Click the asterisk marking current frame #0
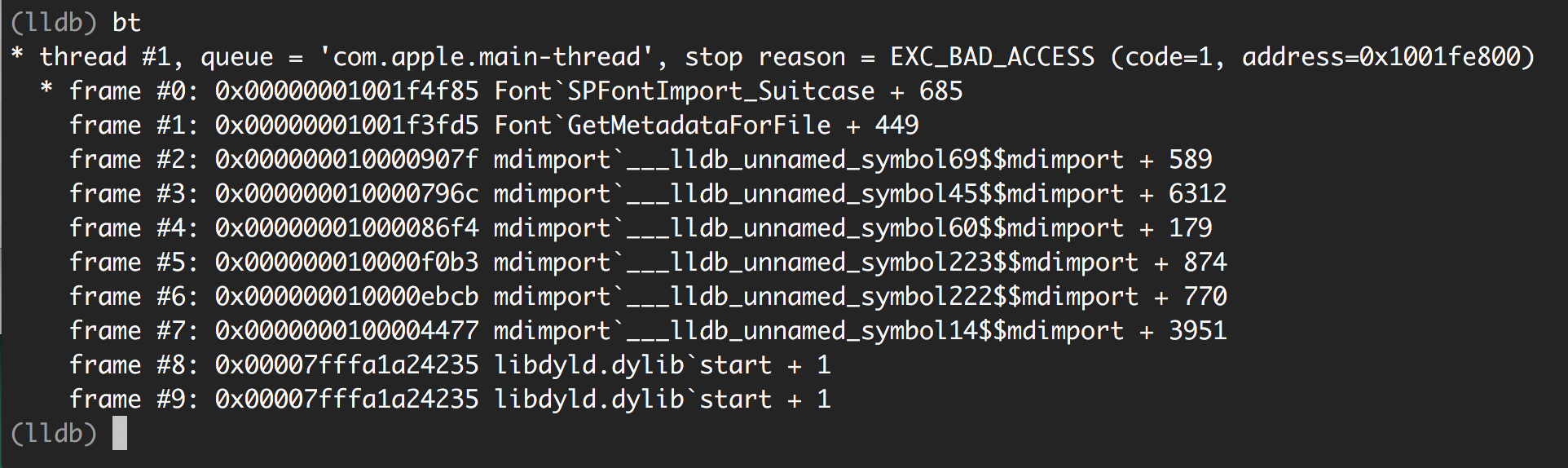This screenshot has width=1568, height=468. [x=46, y=87]
